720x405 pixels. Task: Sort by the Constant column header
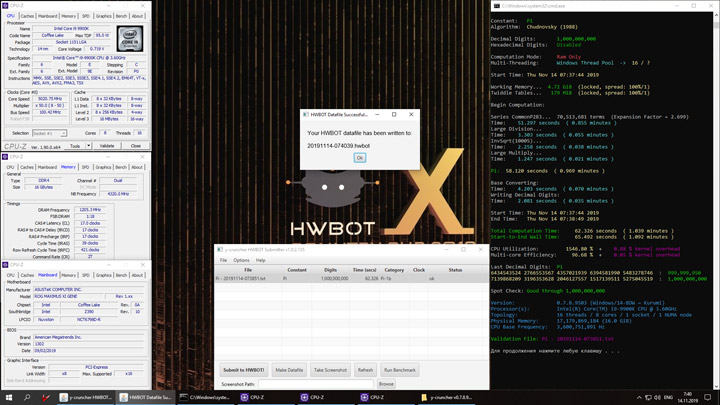click(297, 270)
